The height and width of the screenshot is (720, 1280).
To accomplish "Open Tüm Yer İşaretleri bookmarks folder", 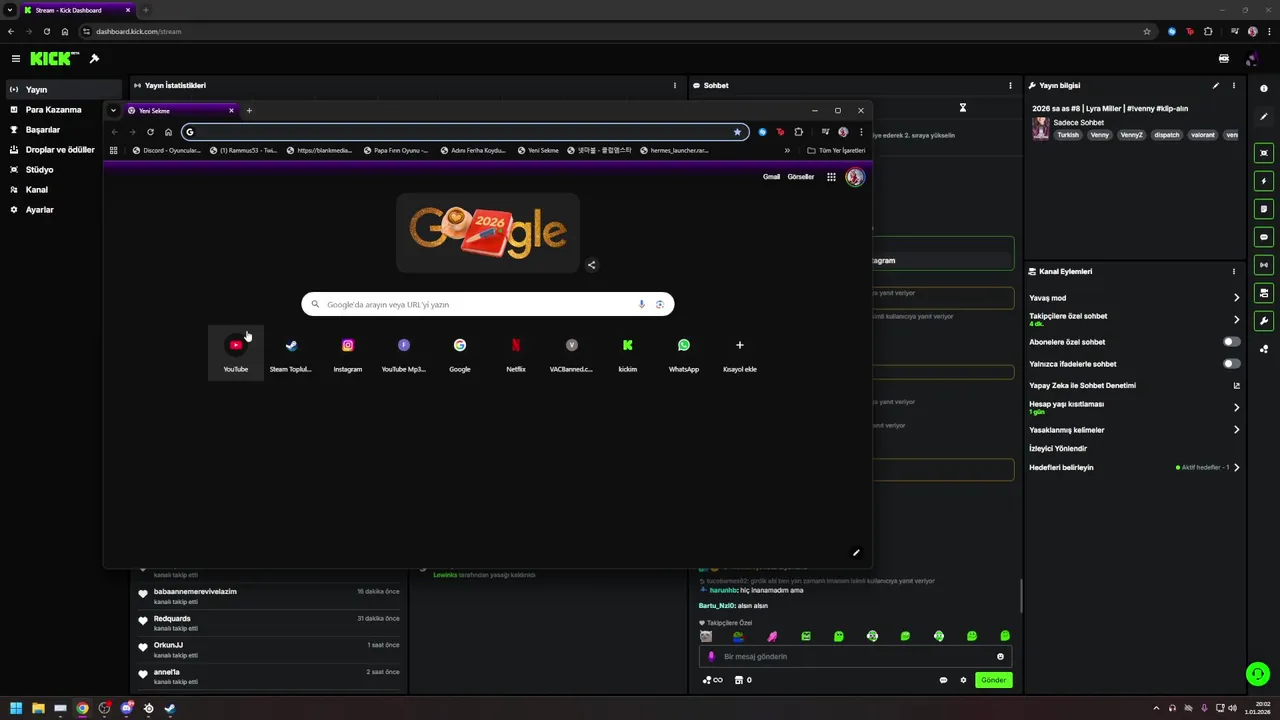I will [836, 151].
